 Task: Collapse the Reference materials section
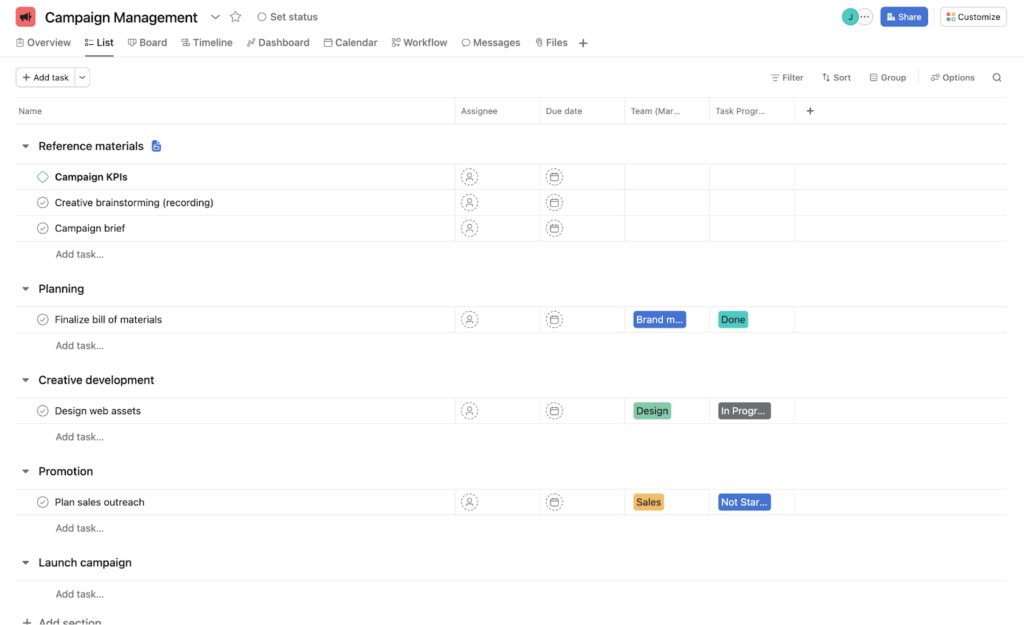tap(25, 146)
